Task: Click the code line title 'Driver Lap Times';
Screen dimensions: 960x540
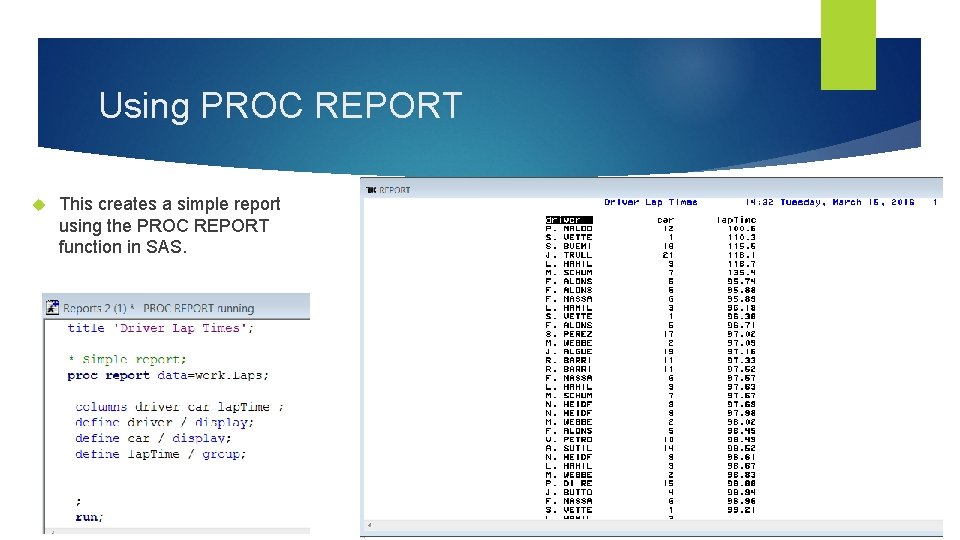Action: (160, 328)
